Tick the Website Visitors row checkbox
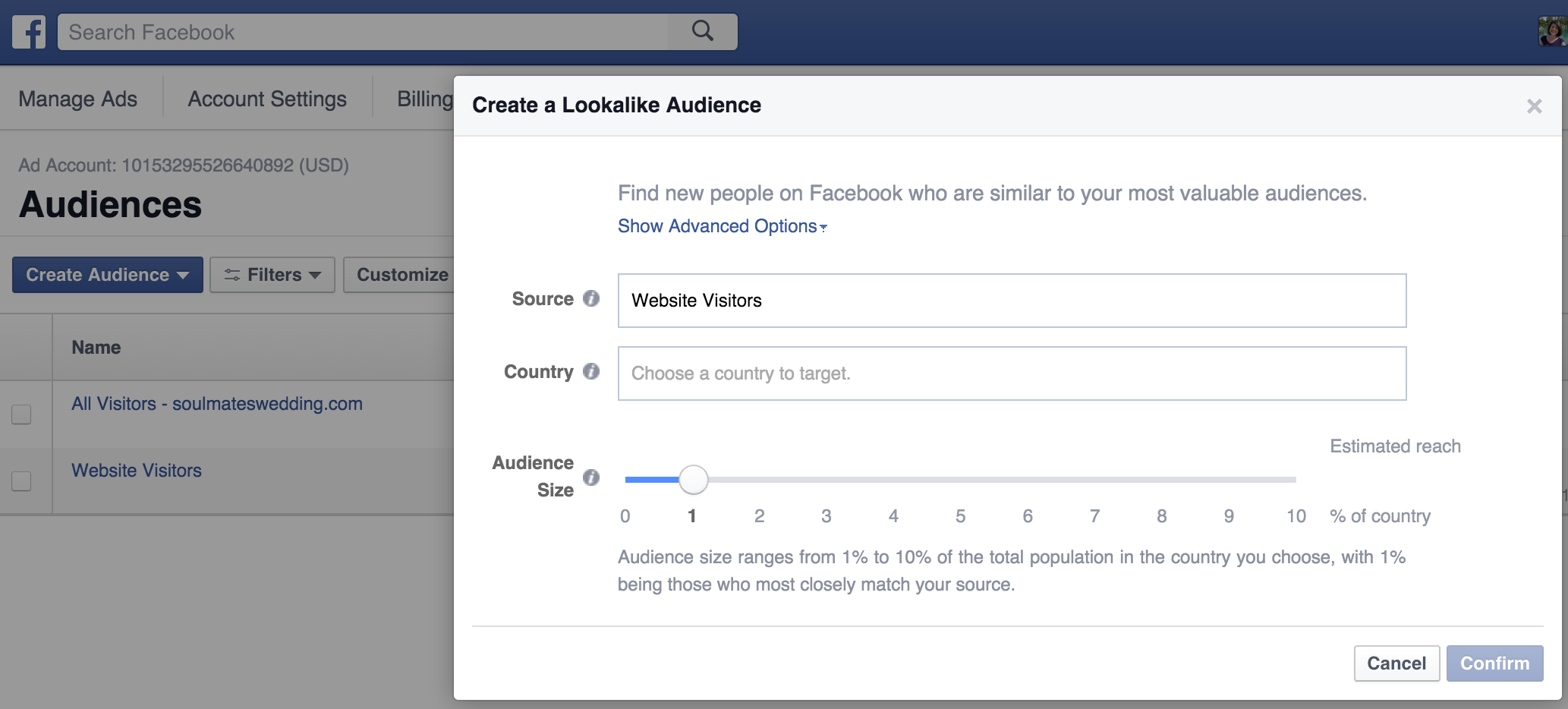Viewport: 1568px width, 709px height. click(21, 481)
